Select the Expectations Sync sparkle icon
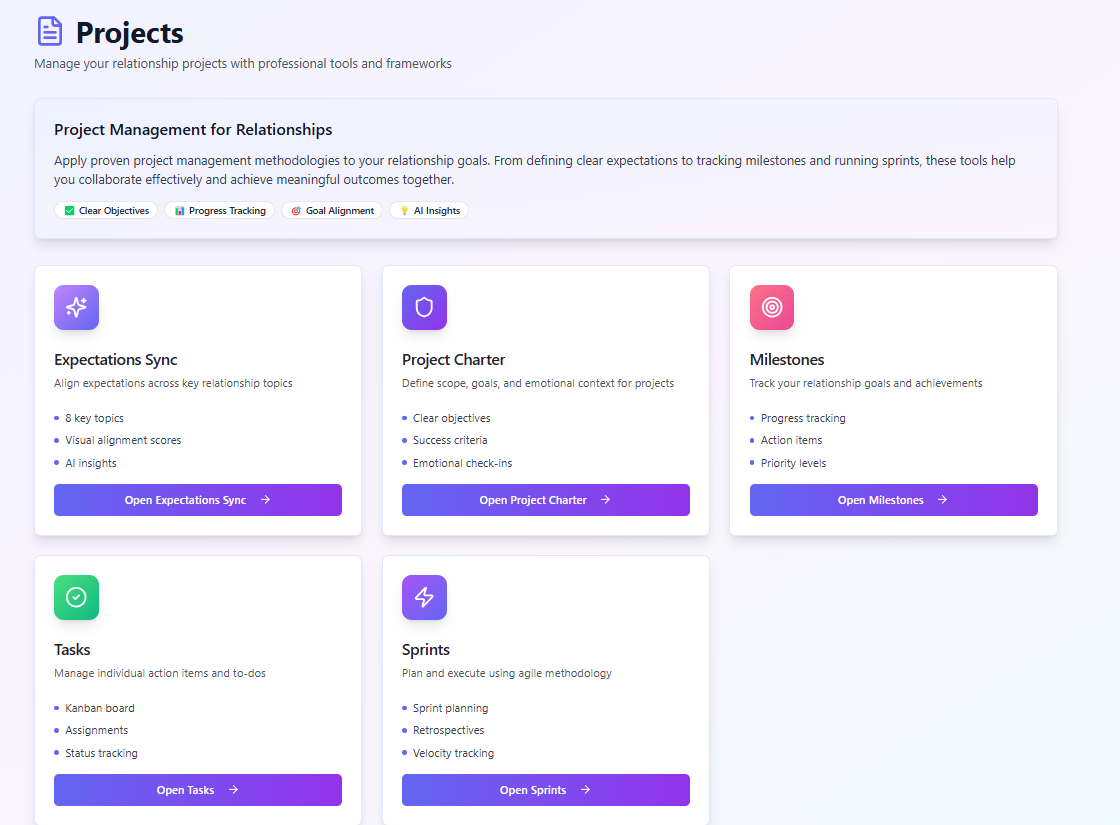 [x=76, y=307]
